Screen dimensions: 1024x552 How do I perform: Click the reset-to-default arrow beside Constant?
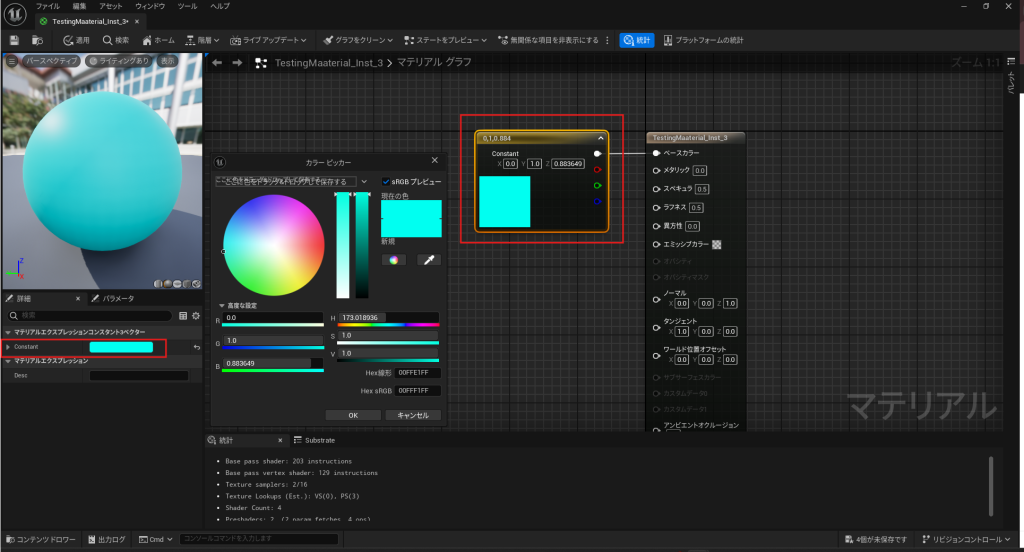(196, 347)
